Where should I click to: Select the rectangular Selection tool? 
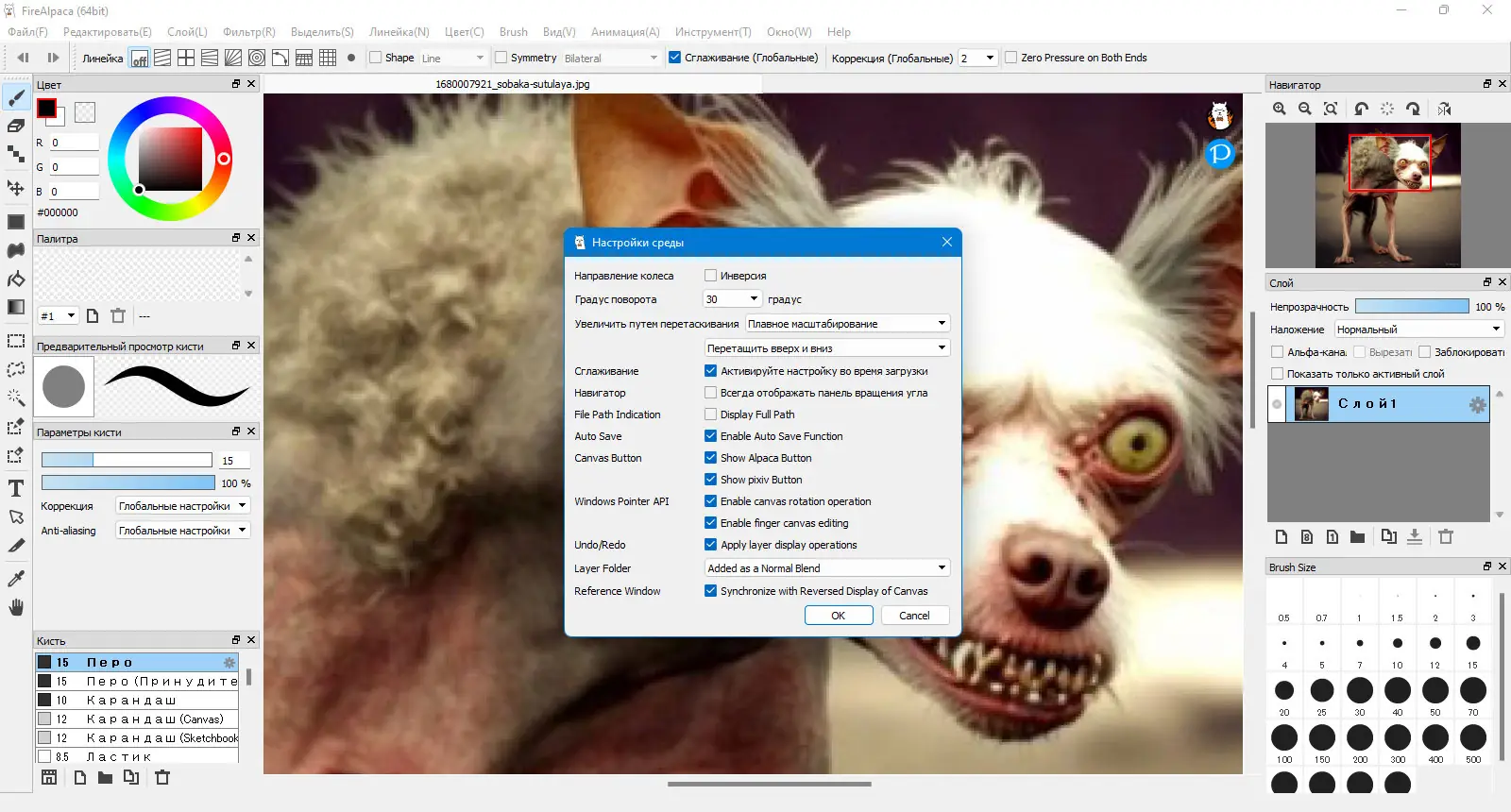coord(16,341)
